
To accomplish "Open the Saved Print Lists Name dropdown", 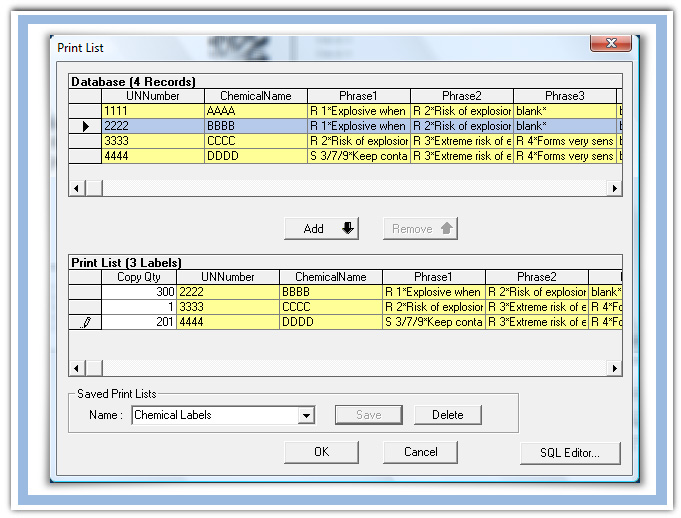I will click(306, 415).
